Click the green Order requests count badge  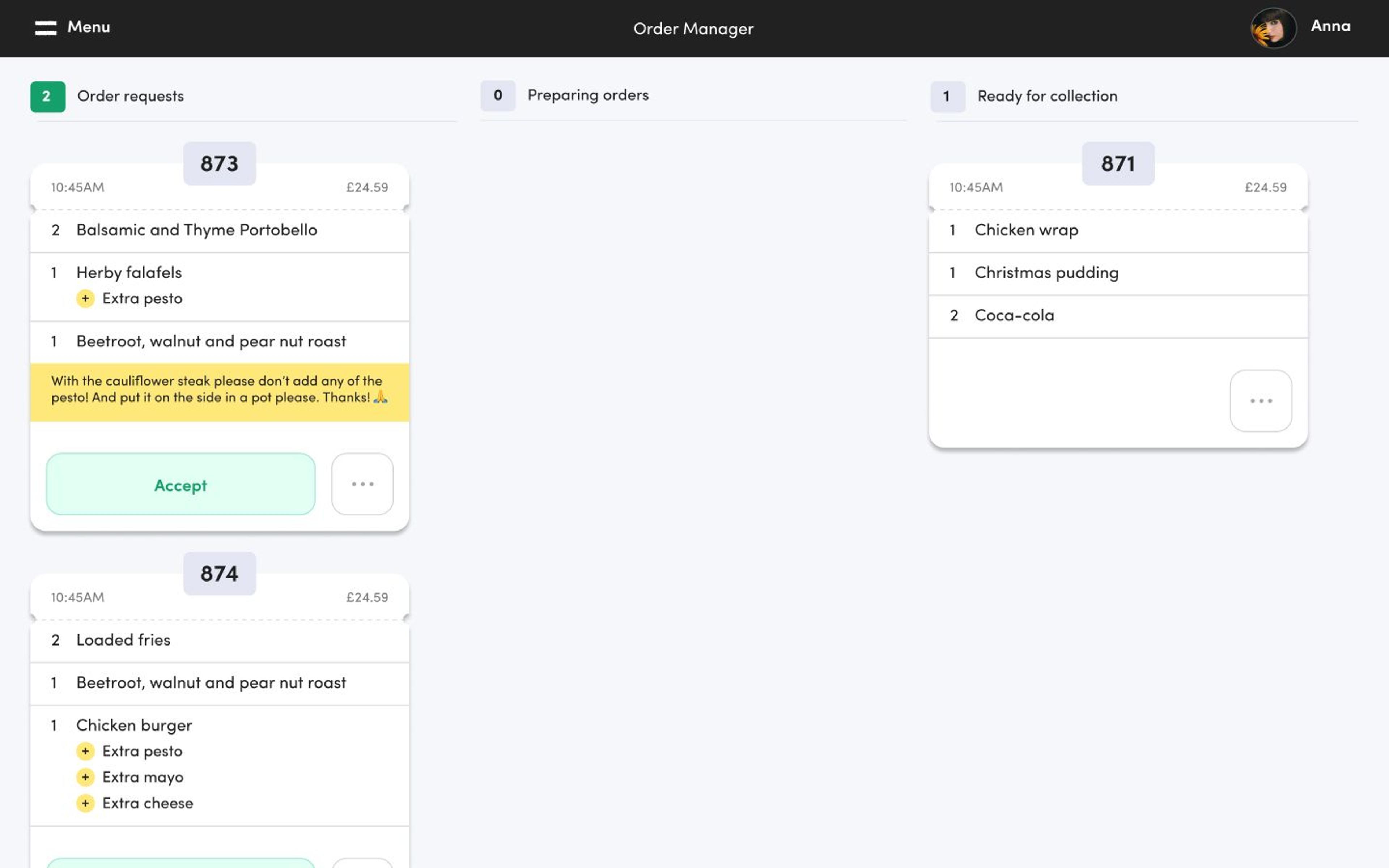coord(48,97)
